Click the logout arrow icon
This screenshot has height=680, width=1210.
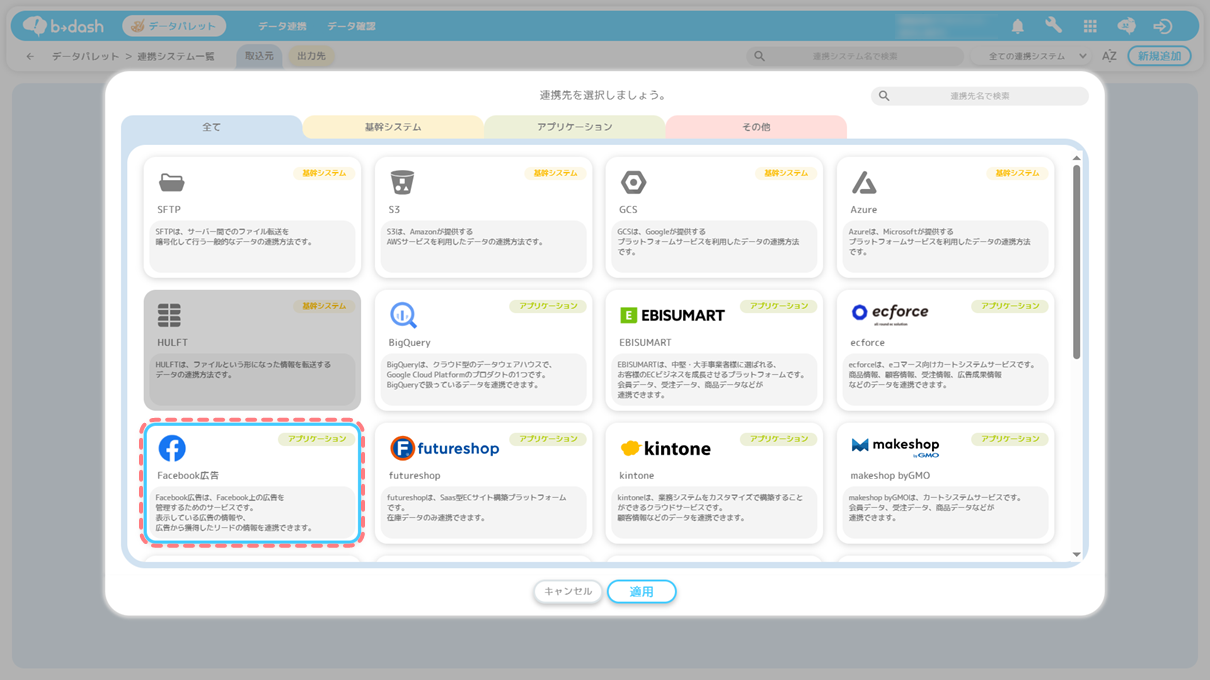point(1162,26)
